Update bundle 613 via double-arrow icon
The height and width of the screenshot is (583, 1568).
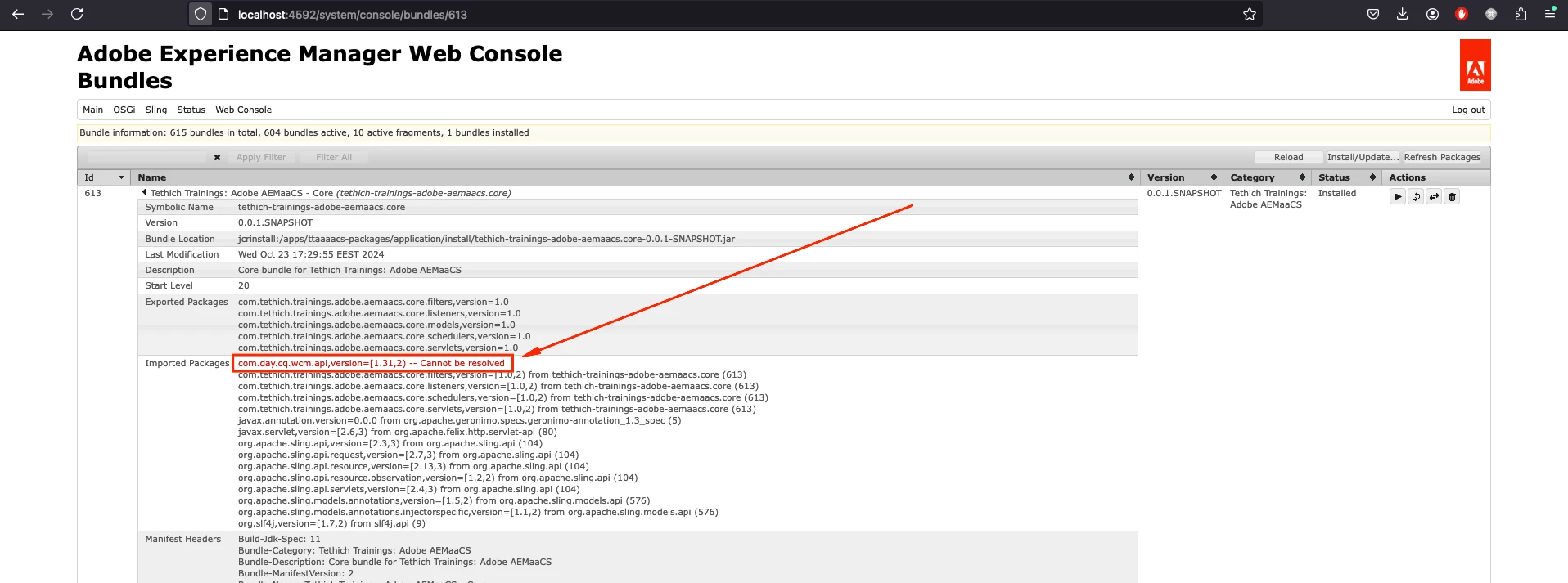tap(1434, 196)
